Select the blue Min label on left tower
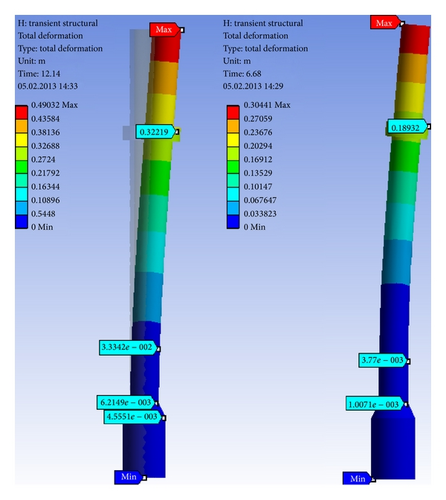 tap(129, 477)
